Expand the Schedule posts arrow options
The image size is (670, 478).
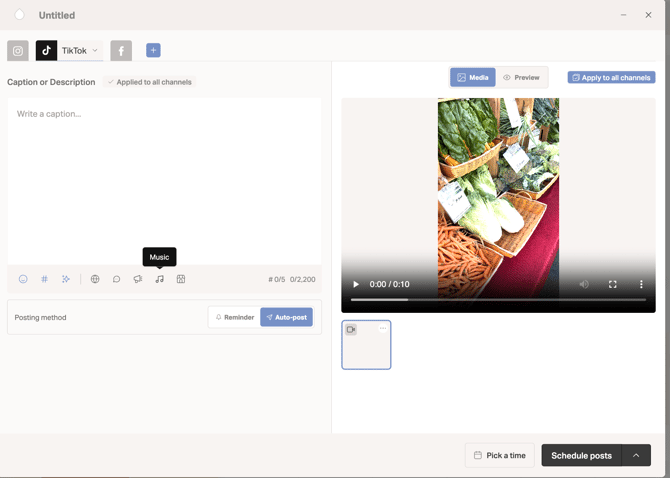(636, 455)
